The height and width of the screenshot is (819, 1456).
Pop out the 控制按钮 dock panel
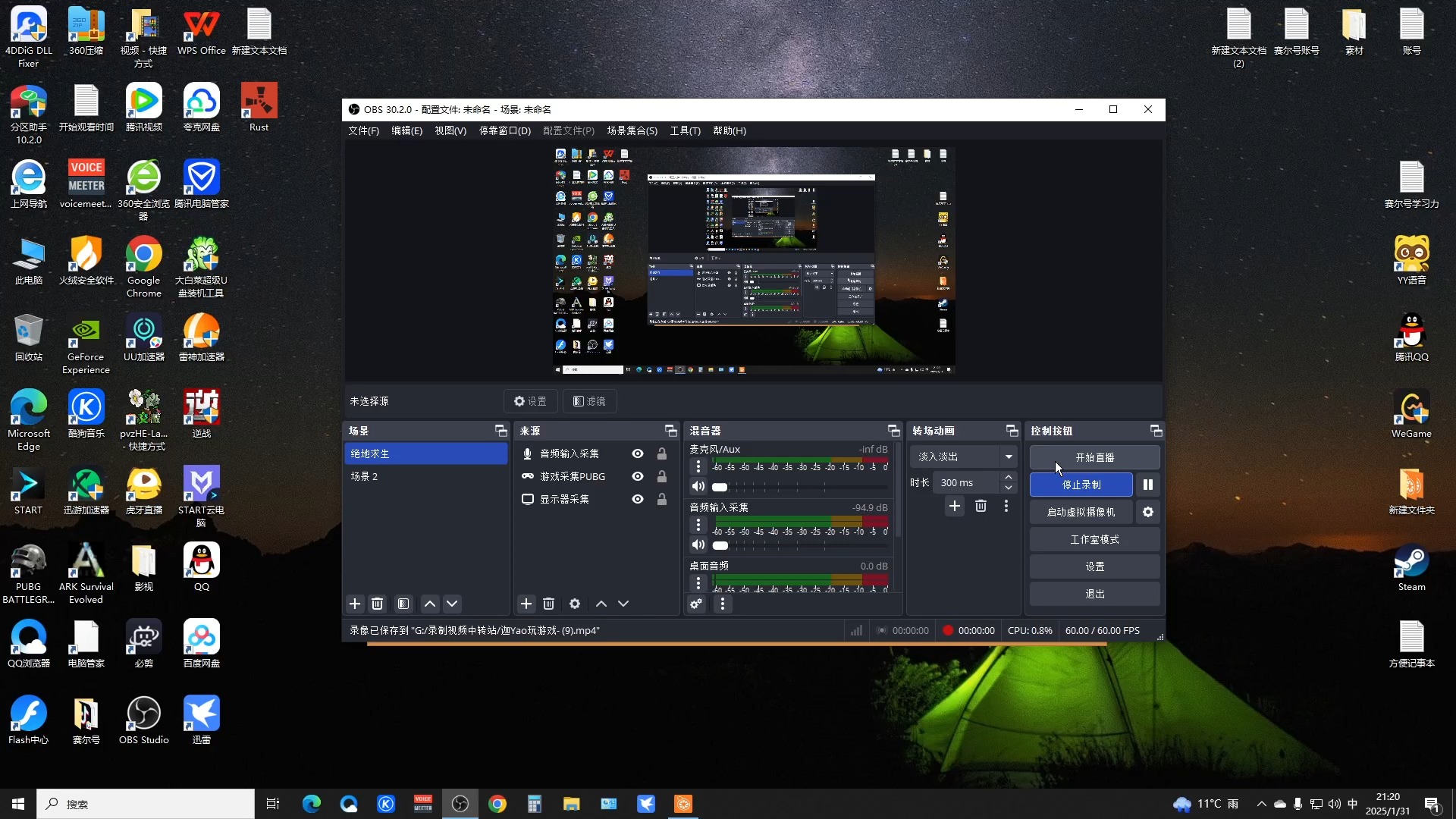(x=1156, y=431)
